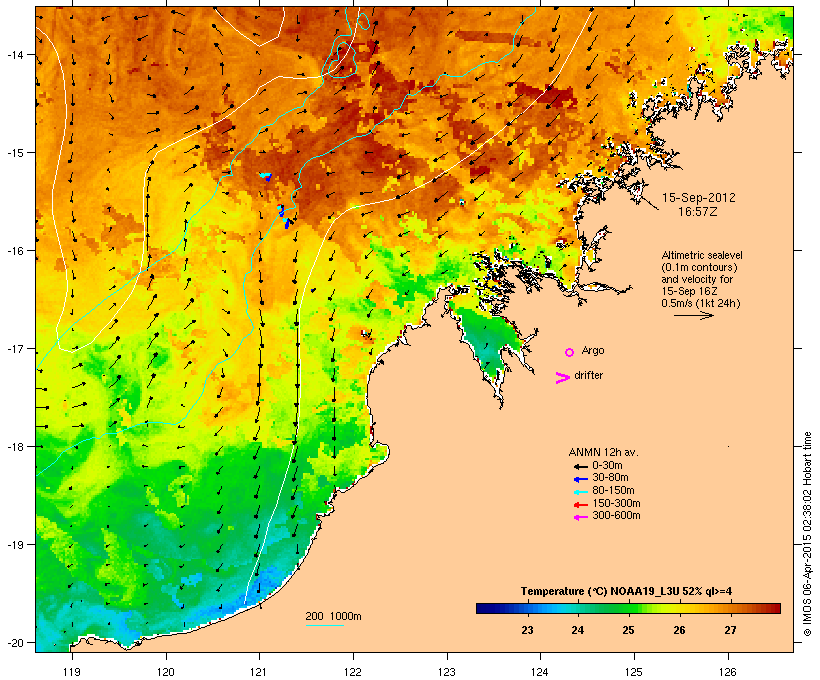Screen dimensions: 820x680
Task: Click the longitude label 122
Action: pos(353,672)
